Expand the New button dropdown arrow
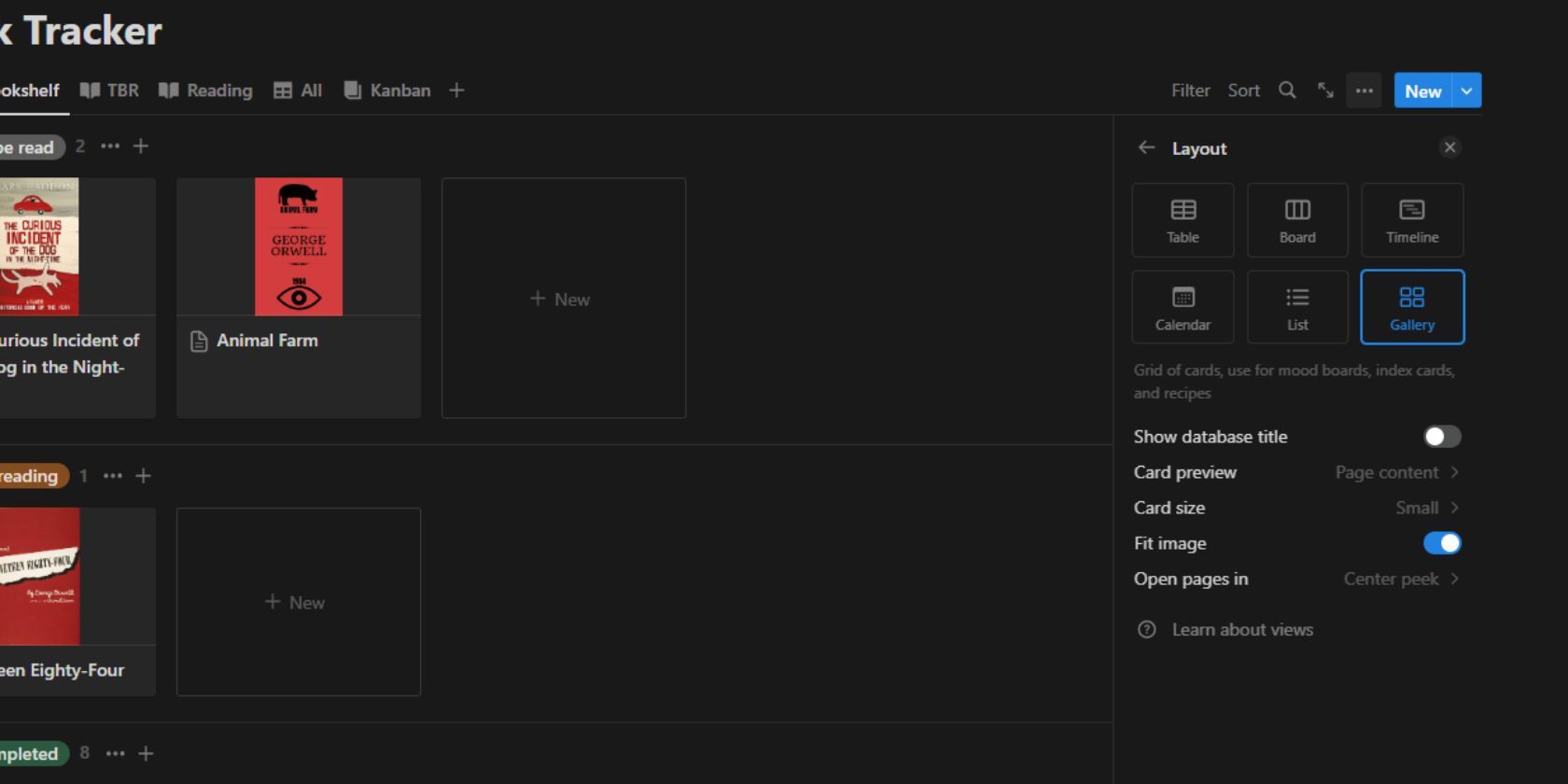 coord(1467,91)
